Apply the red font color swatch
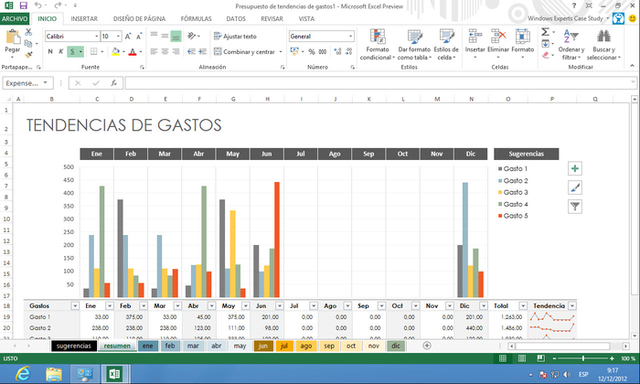 (132, 51)
